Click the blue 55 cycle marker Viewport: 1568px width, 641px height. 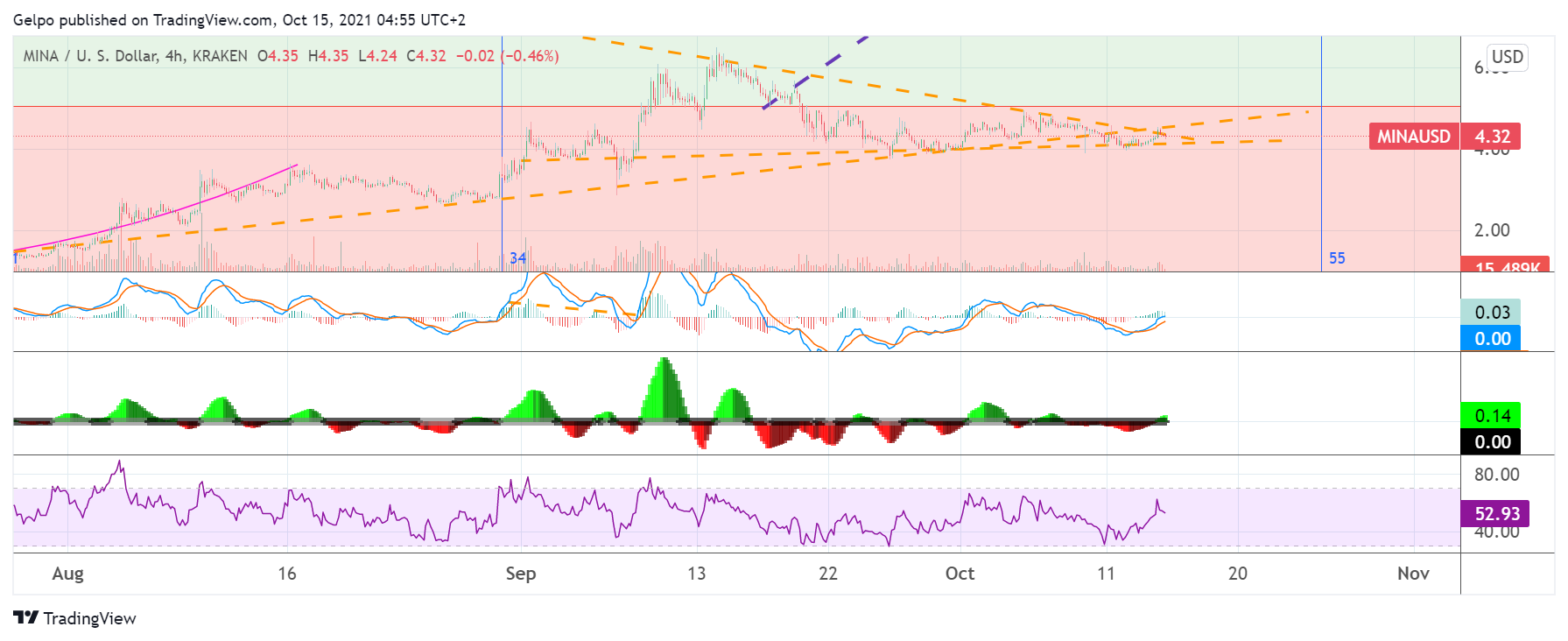click(x=1337, y=258)
